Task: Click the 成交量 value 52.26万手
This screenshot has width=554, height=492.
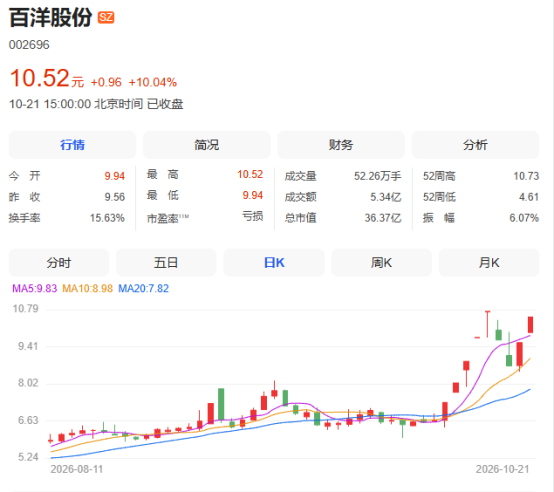Action: [x=378, y=176]
